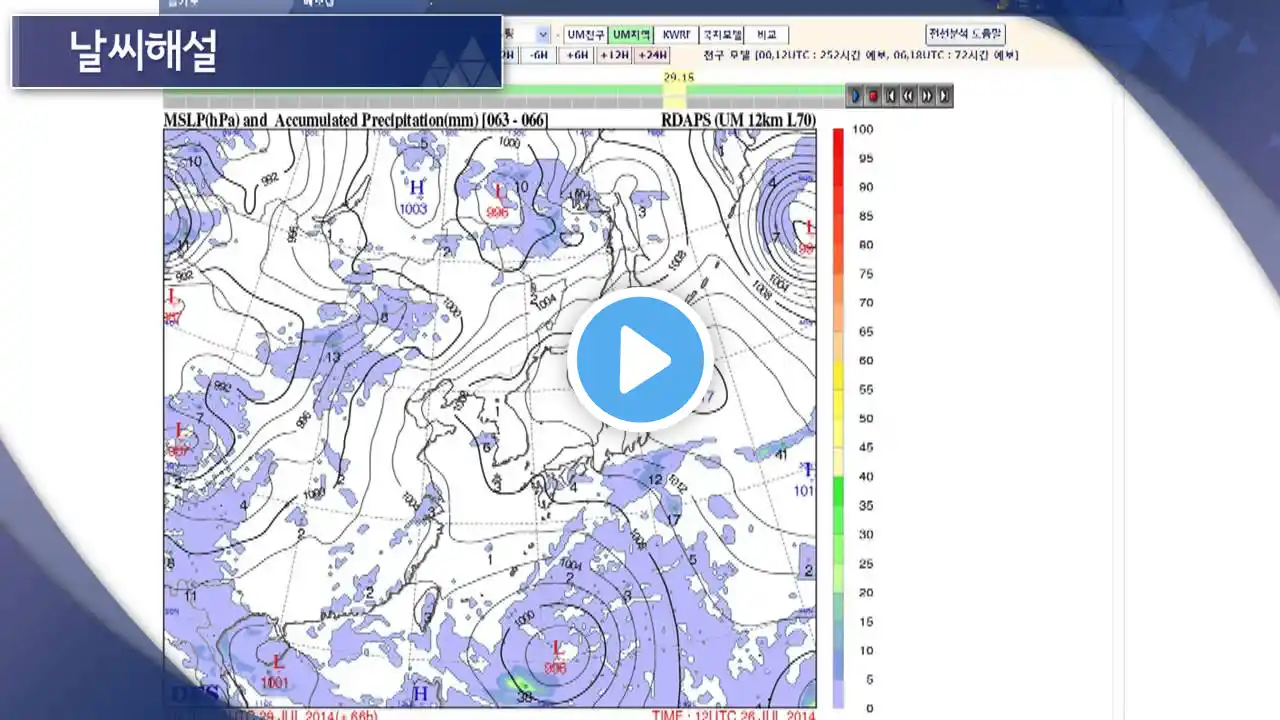Select the UM지역 model tab
The width and height of the screenshot is (1280, 720).
pos(631,35)
